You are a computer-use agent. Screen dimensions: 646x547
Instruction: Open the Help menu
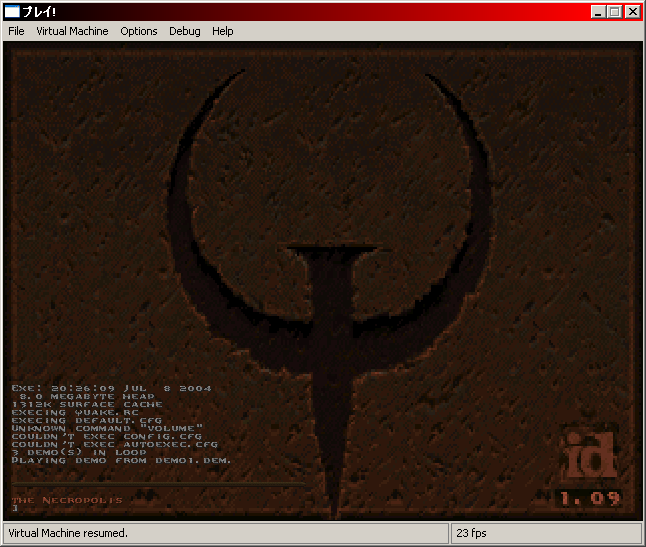[222, 31]
